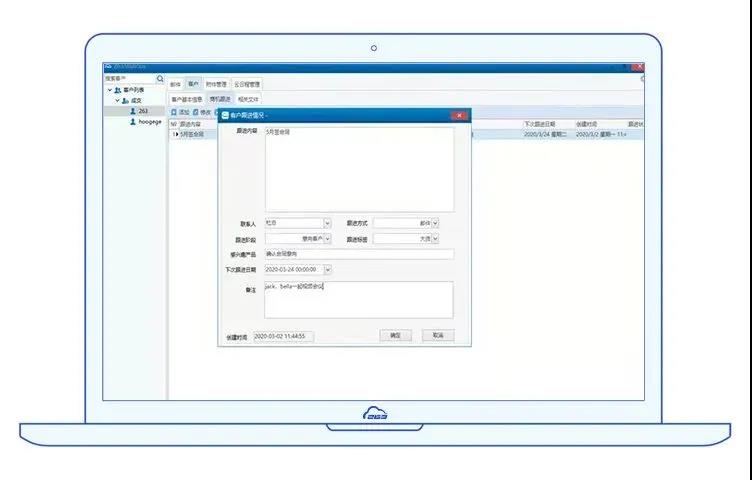Open the 跟进方式 dropdown
This screenshot has width=752, height=480.
coord(435,223)
